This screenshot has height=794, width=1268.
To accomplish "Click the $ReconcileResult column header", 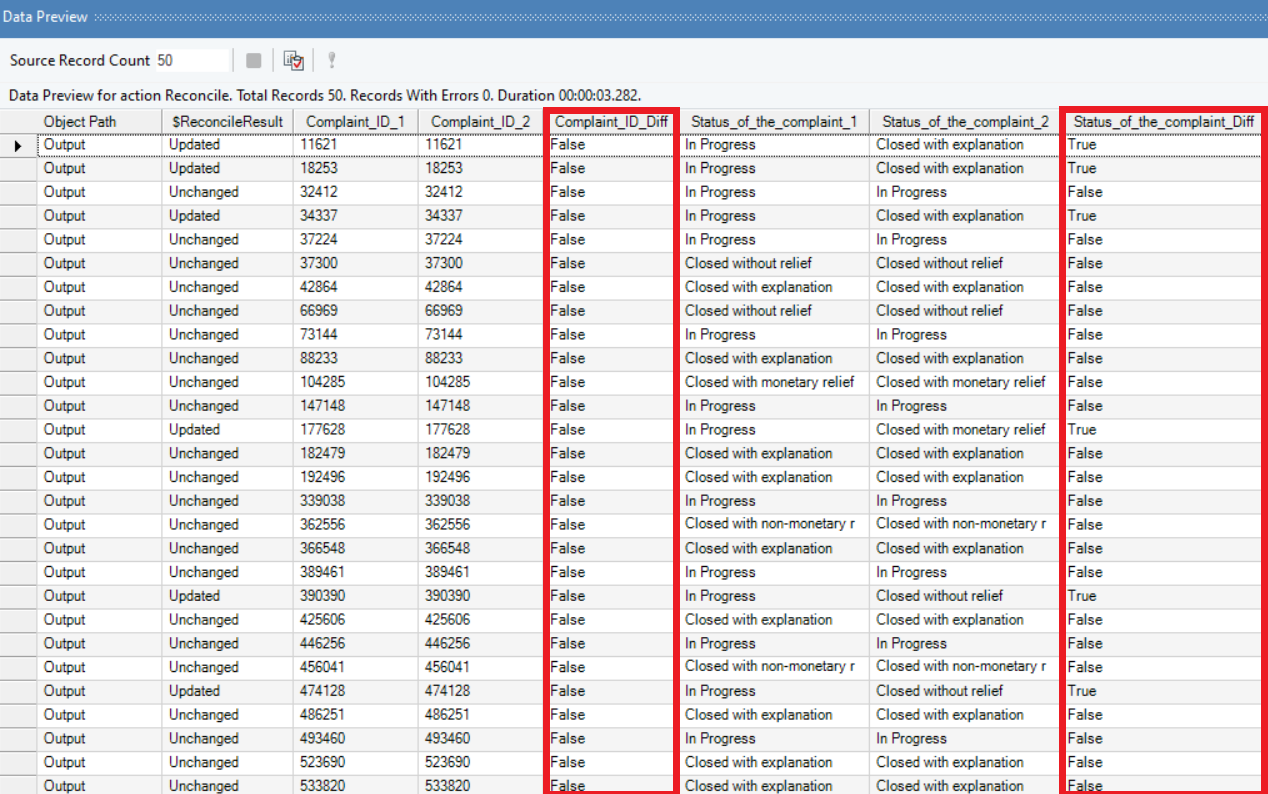I will [x=227, y=121].
